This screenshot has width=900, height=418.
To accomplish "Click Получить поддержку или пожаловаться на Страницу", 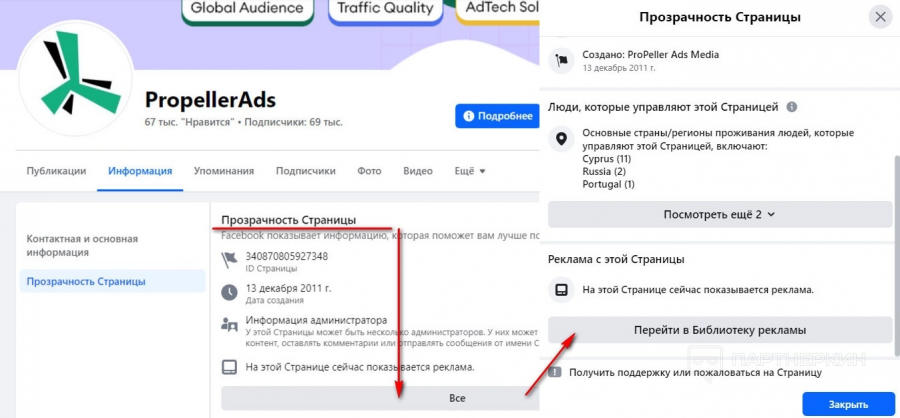I will [x=696, y=373].
